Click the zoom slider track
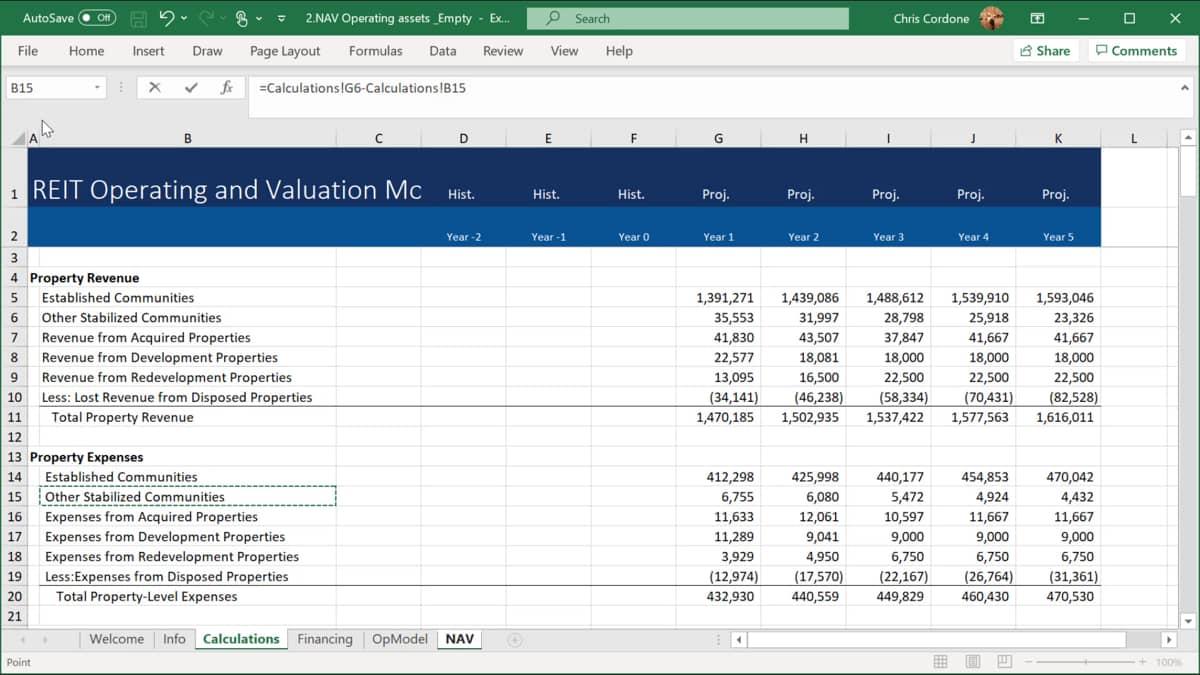This screenshot has width=1200, height=675. click(x=1087, y=662)
